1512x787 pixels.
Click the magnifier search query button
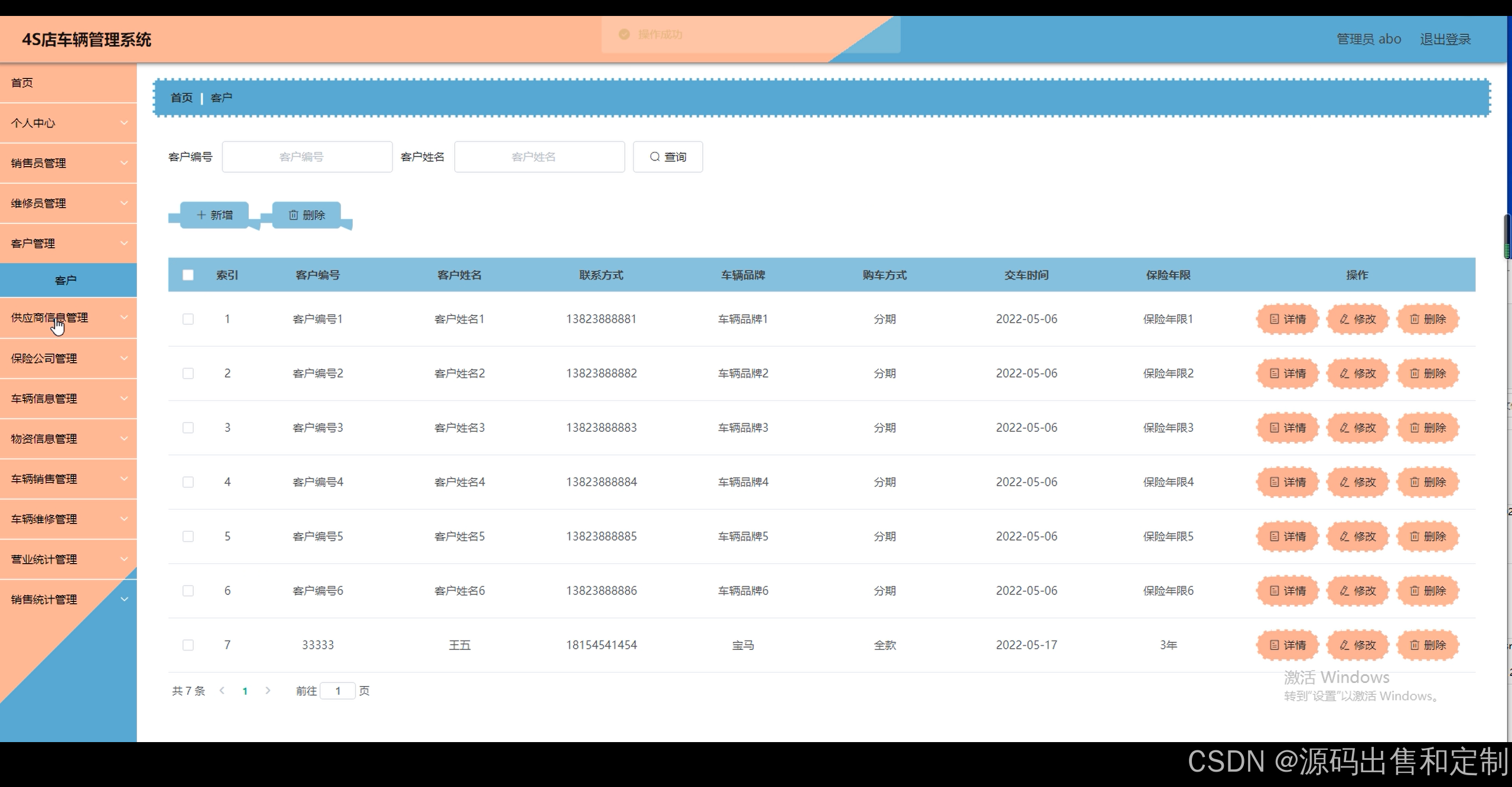667,157
